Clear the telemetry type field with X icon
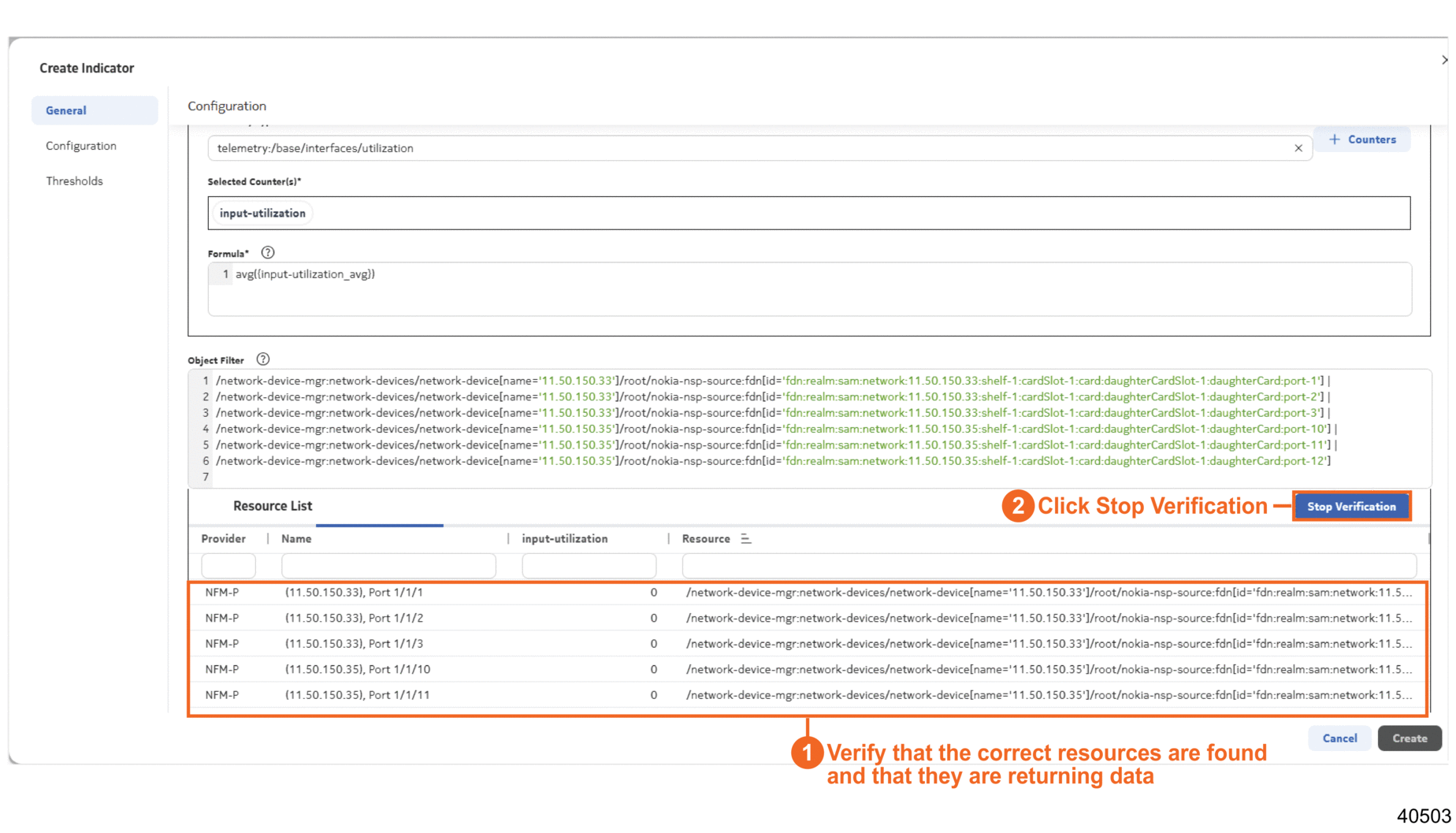Screen dimensions: 1456x833 [x=1298, y=148]
